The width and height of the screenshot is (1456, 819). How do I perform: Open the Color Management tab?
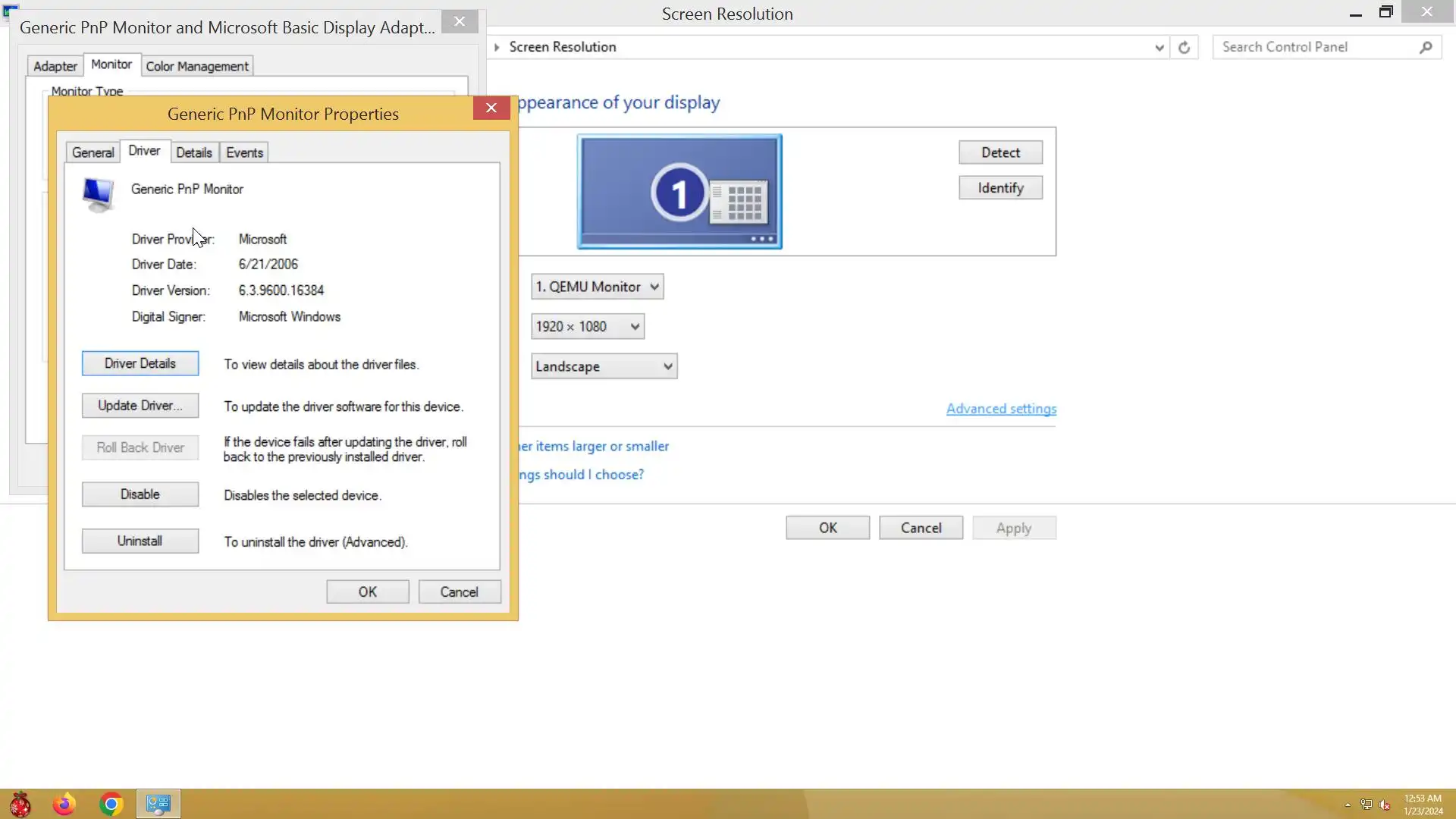tap(196, 66)
